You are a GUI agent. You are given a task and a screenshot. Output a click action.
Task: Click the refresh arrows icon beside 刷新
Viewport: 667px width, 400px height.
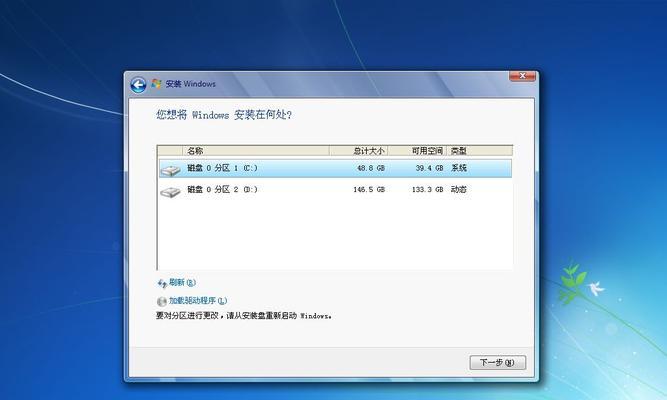pyautogui.click(x=162, y=283)
